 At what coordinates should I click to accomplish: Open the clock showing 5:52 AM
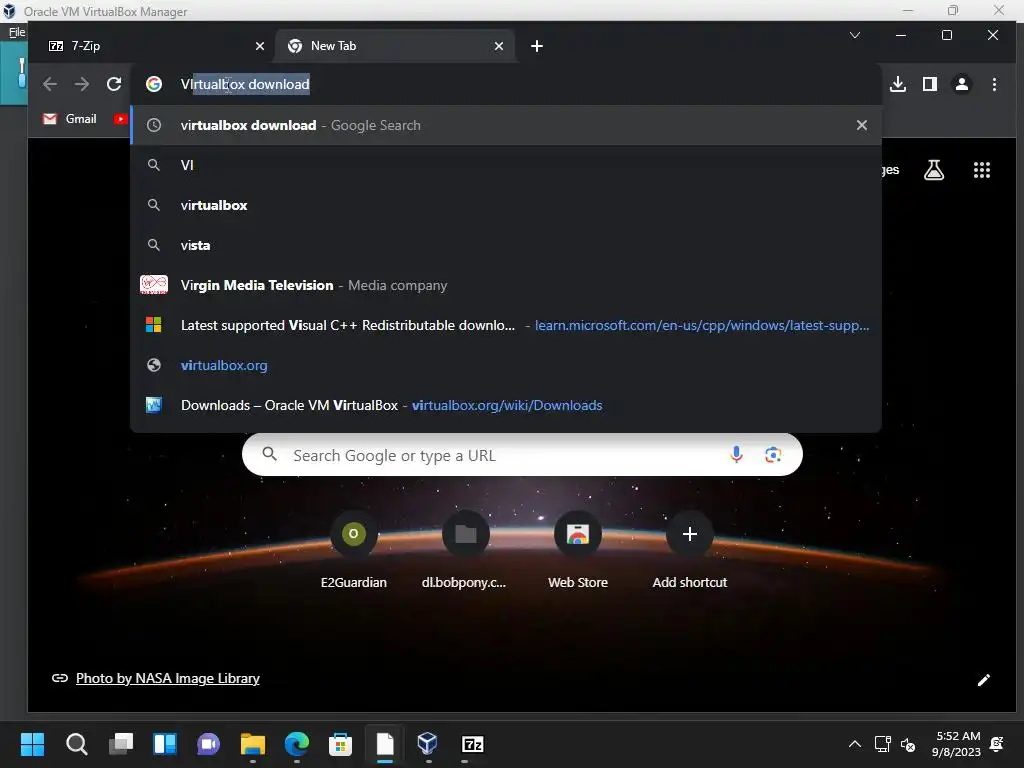point(956,744)
